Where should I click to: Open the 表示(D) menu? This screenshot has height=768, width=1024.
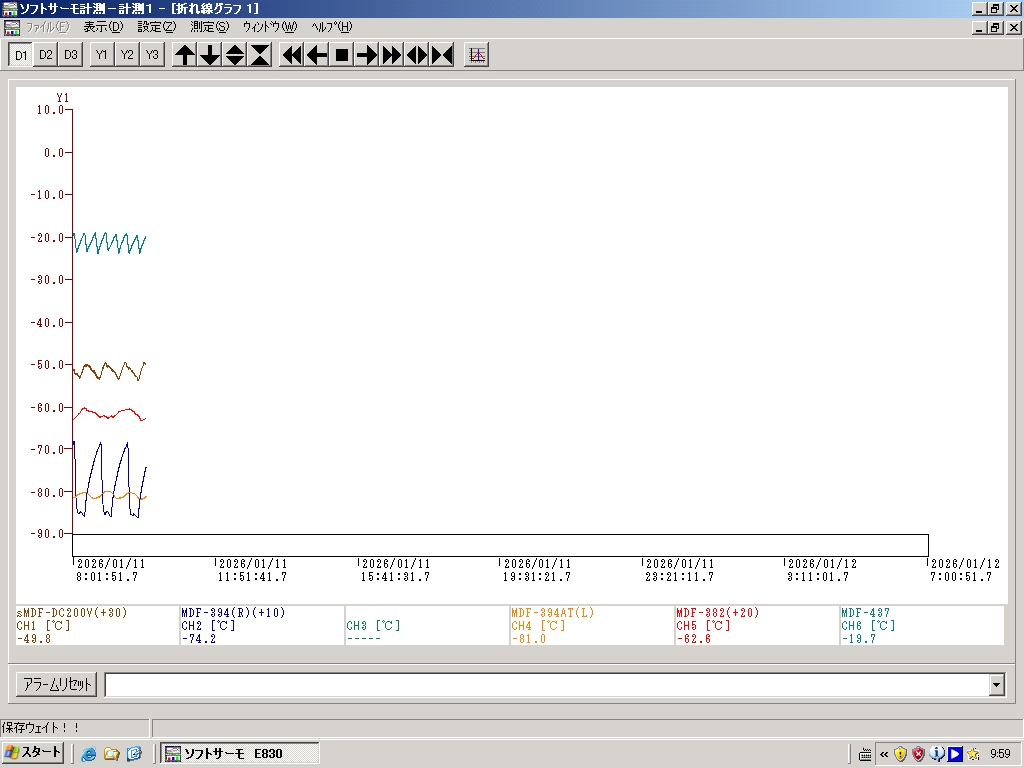[x=103, y=27]
